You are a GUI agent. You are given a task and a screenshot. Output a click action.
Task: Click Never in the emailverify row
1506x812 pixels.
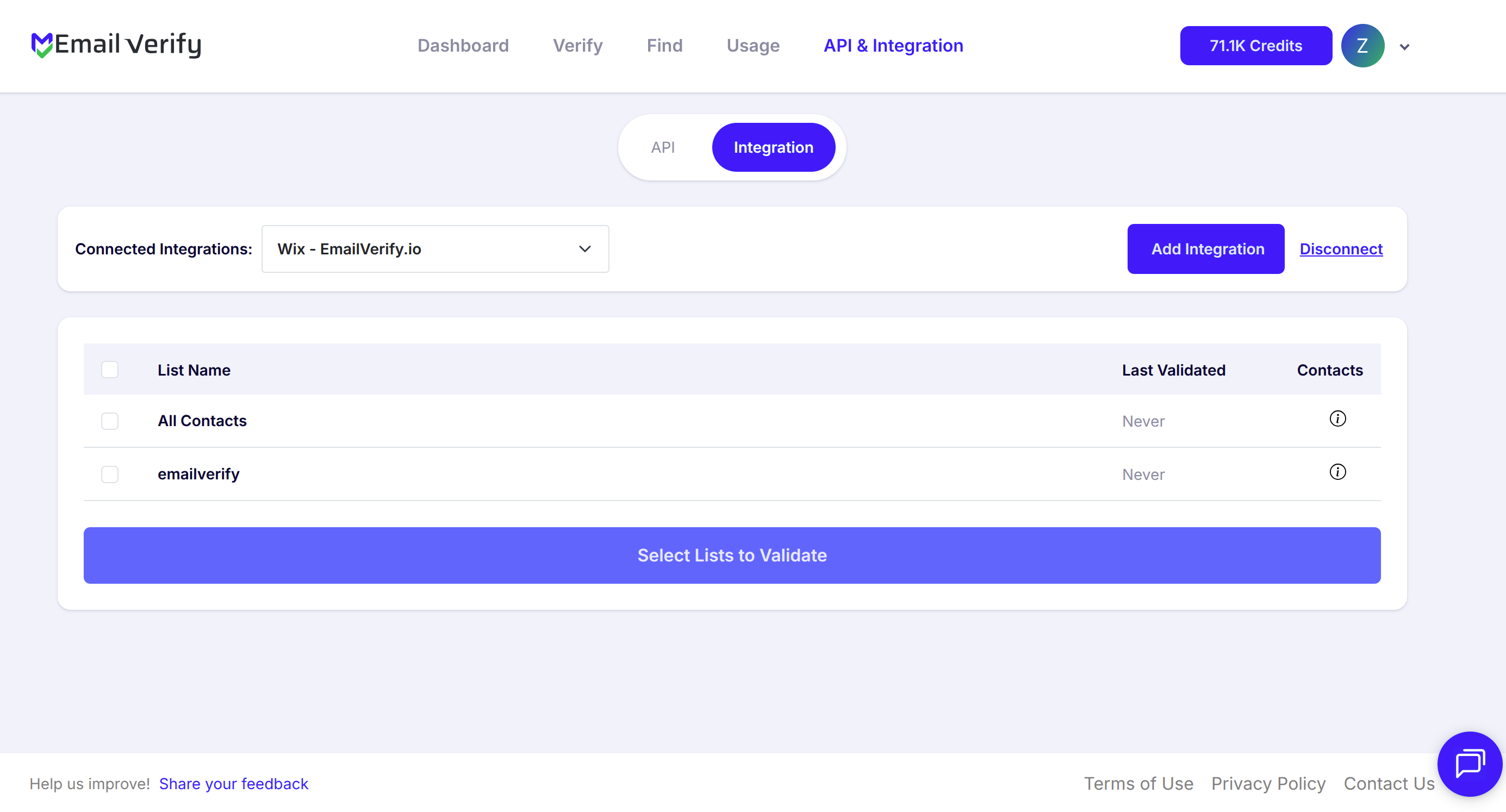click(x=1143, y=474)
